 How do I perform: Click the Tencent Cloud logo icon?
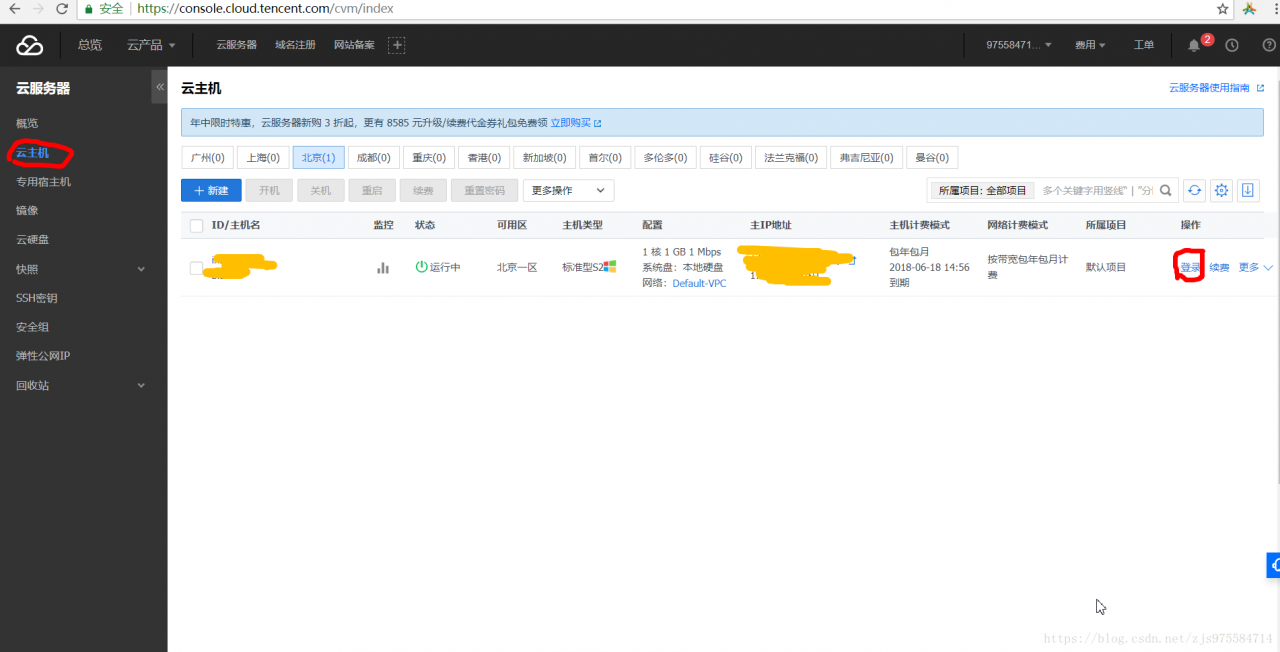(x=30, y=45)
